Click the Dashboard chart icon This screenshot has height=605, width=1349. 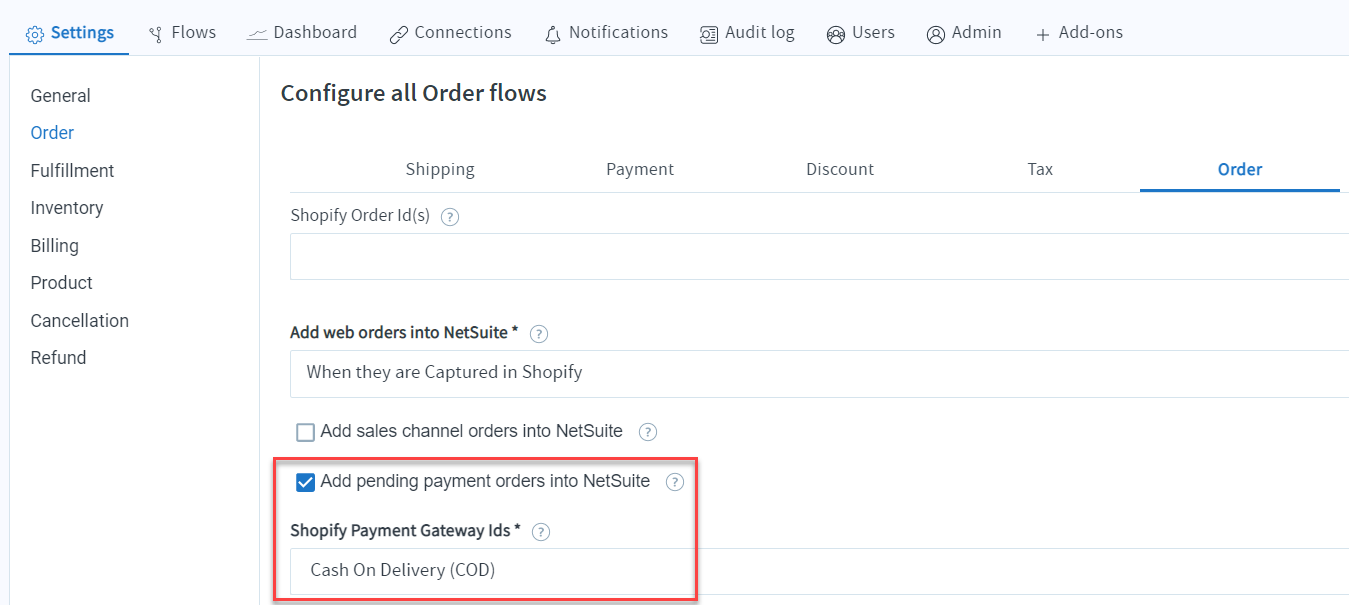point(257,34)
